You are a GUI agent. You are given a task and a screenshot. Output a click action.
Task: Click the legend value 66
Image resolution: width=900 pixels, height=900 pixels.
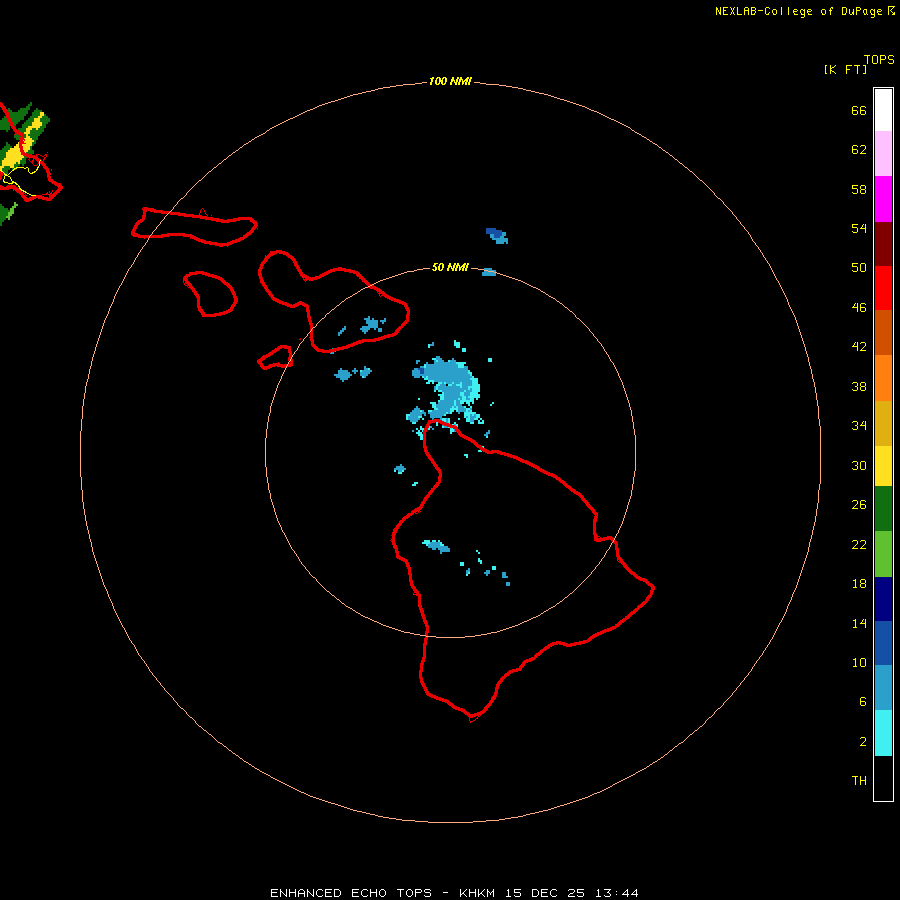pos(859,111)
